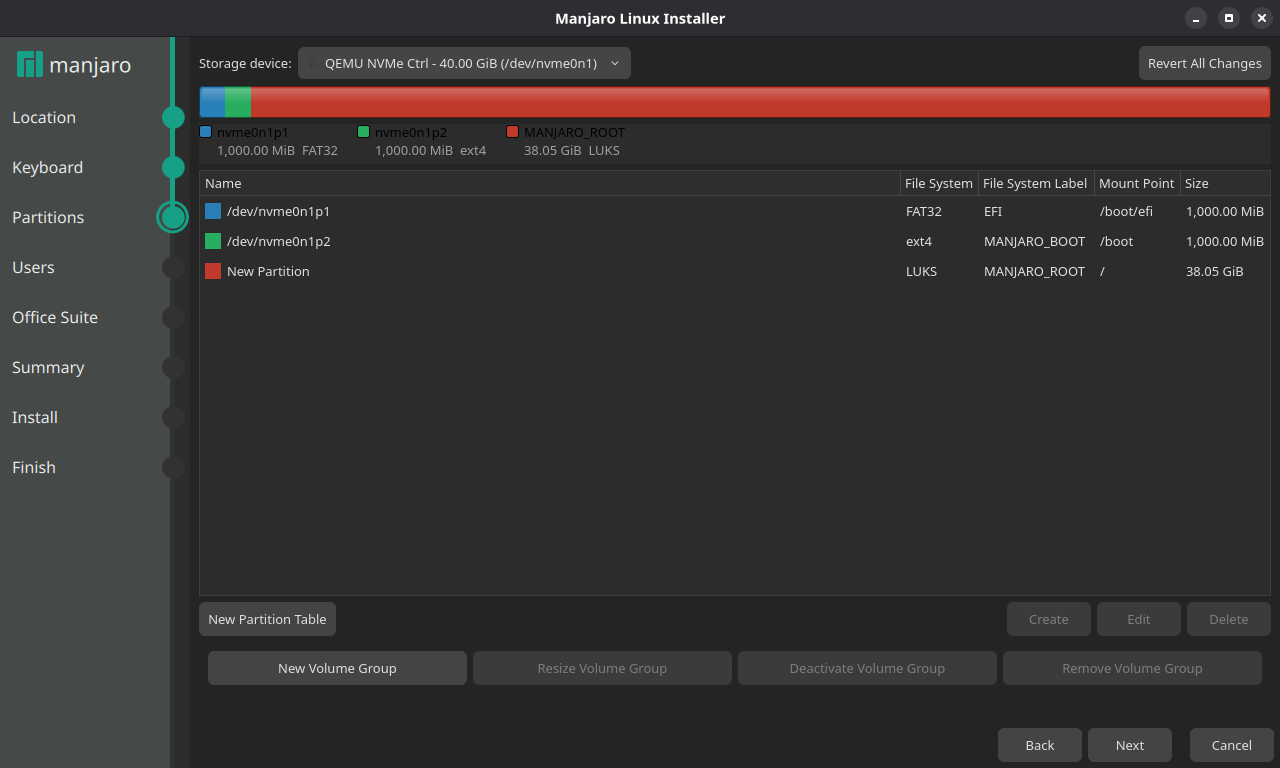
Task: Sort table by File System column header
Action: (x=939, y=183)
